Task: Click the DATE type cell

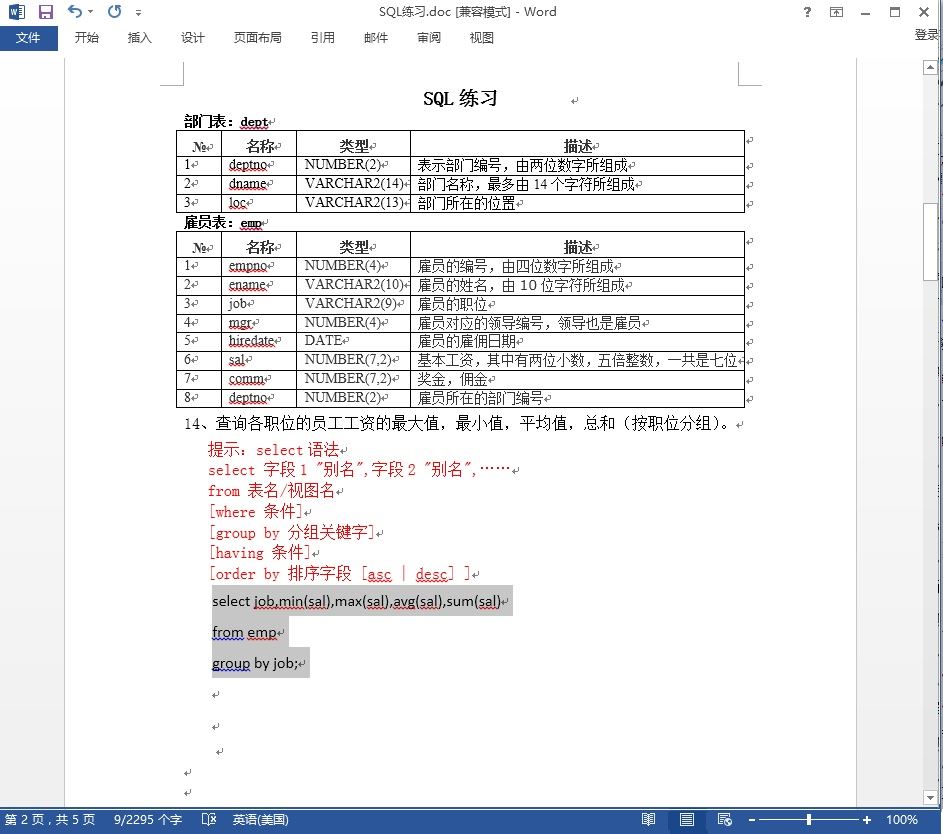Action: click(x=354, y=341)
